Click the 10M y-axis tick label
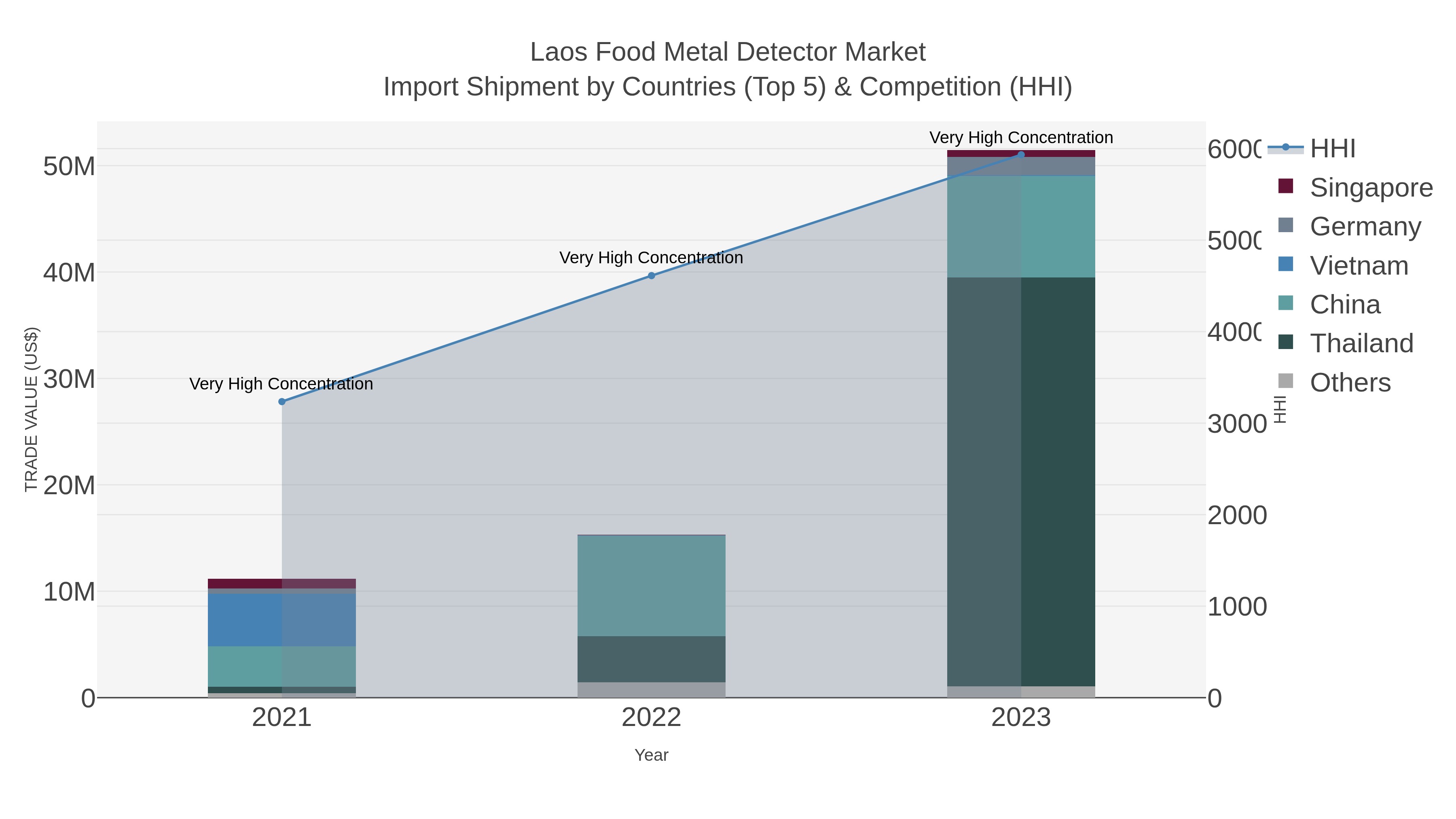The width and height of the screenshot is (1456, 819). (69, 591)
